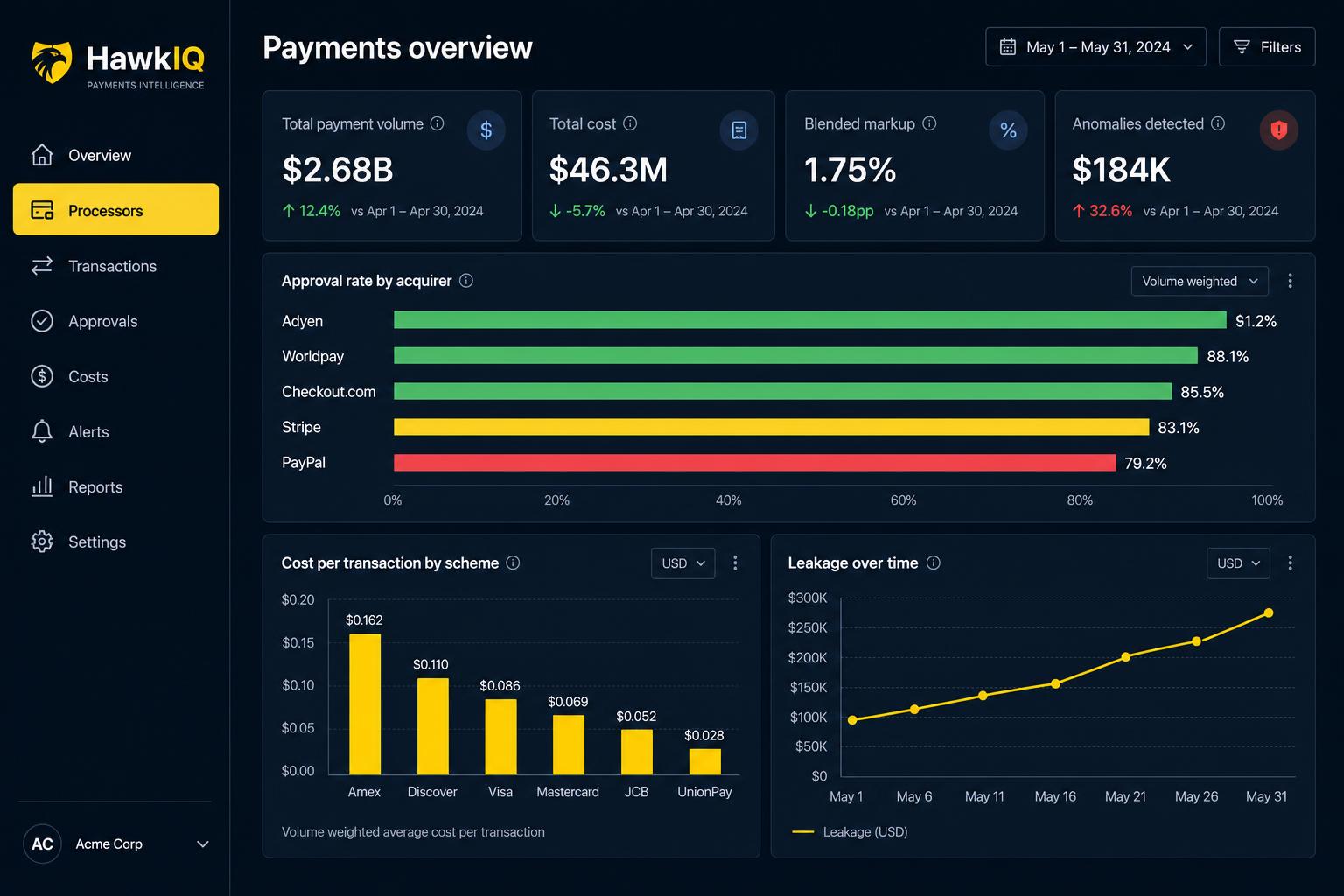Viewport: 1344px width, 896px height.
Task: Click the HawkIQ hawk logo
Action: (x=52, y=62)
